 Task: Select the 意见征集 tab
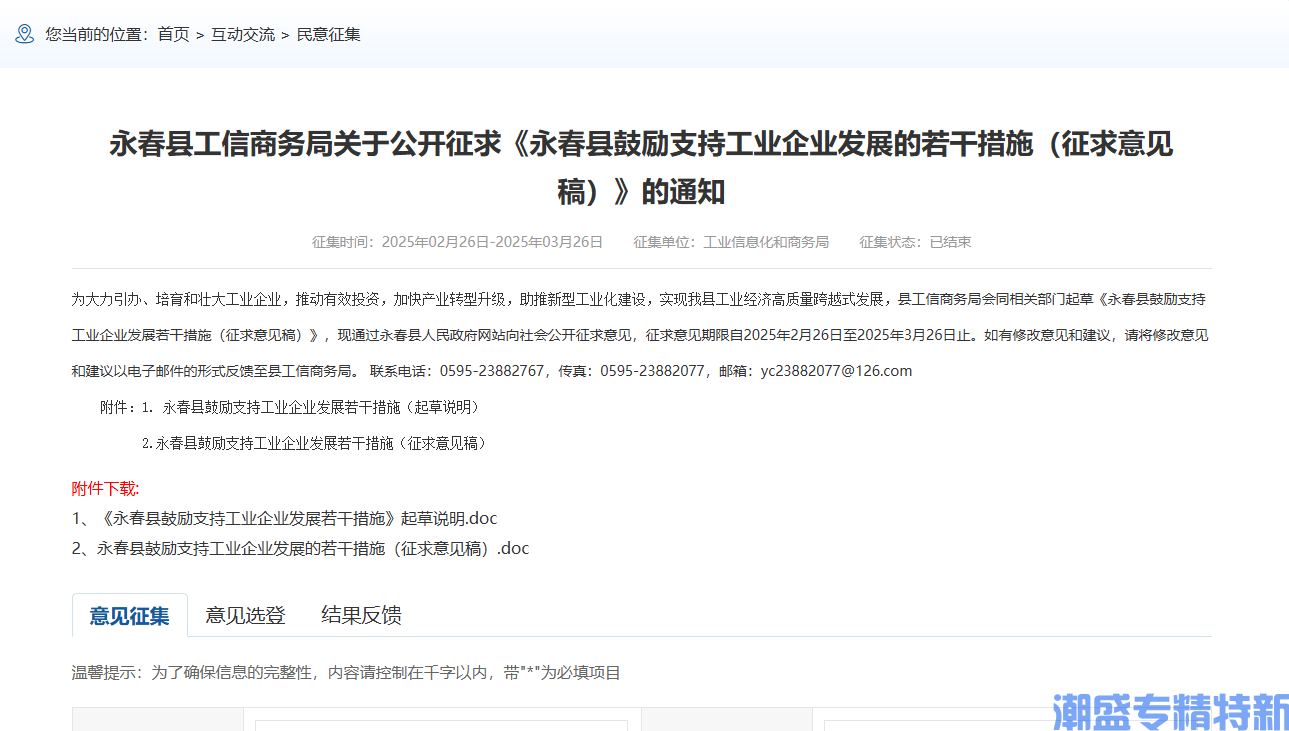pos(130,615)
